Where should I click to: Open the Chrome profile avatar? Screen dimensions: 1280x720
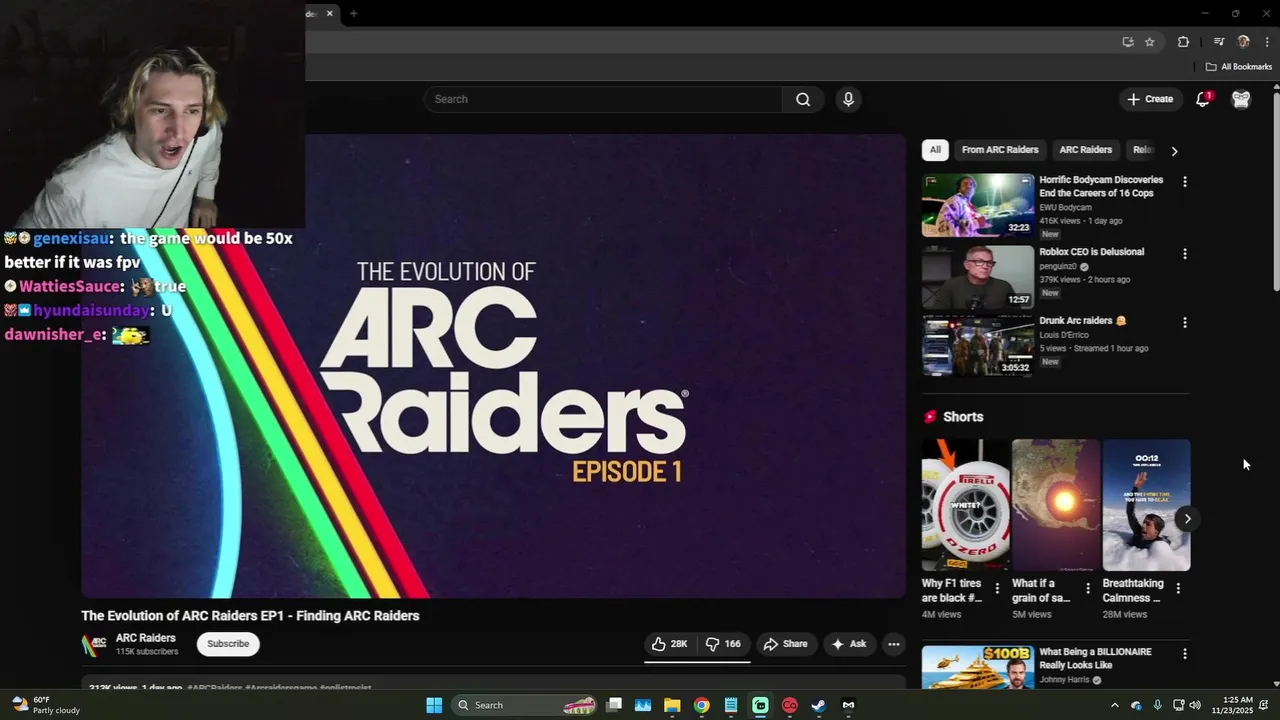tap(1244, 42)
